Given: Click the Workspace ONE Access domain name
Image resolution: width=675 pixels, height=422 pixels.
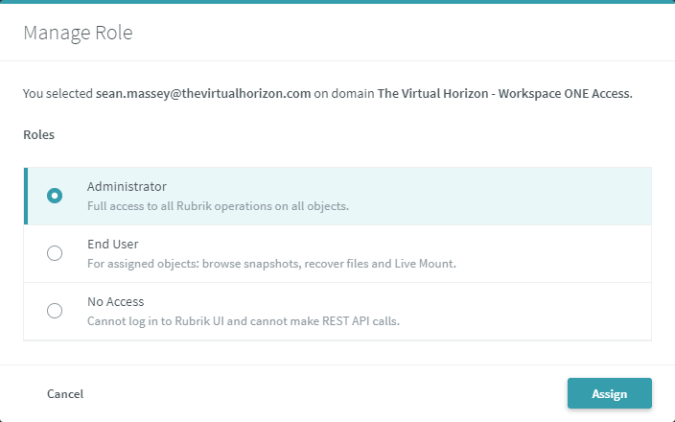Looking at the screenshot, I should pos(505,94).
